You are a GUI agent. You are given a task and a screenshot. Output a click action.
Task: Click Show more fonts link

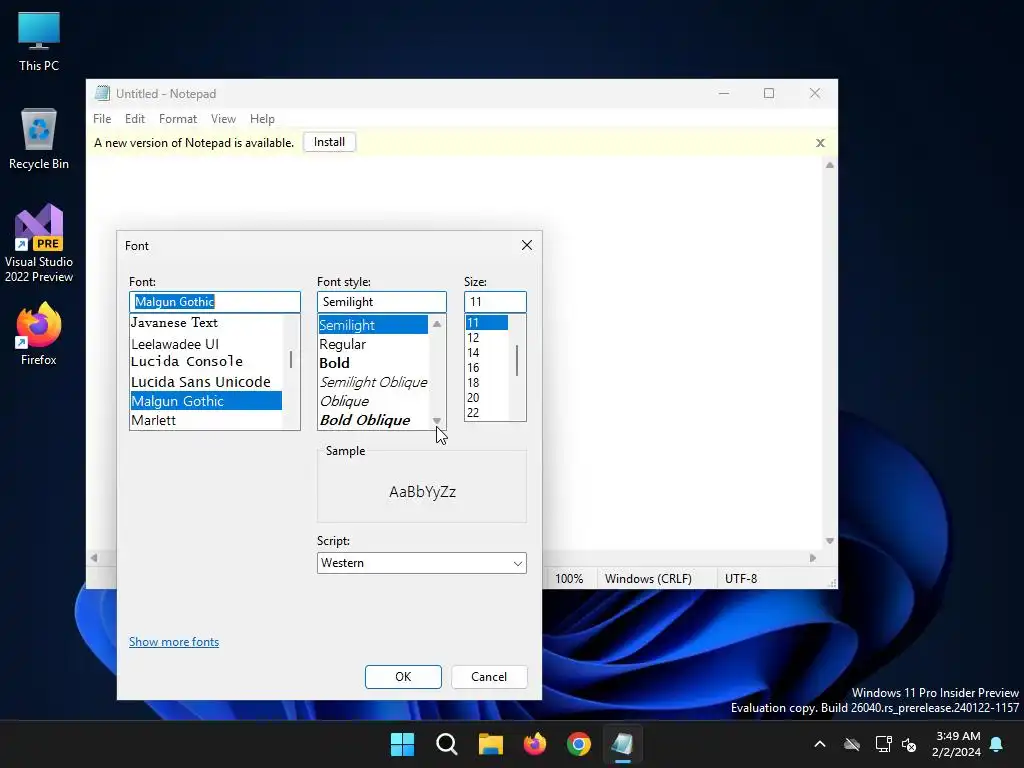(174, 642)
